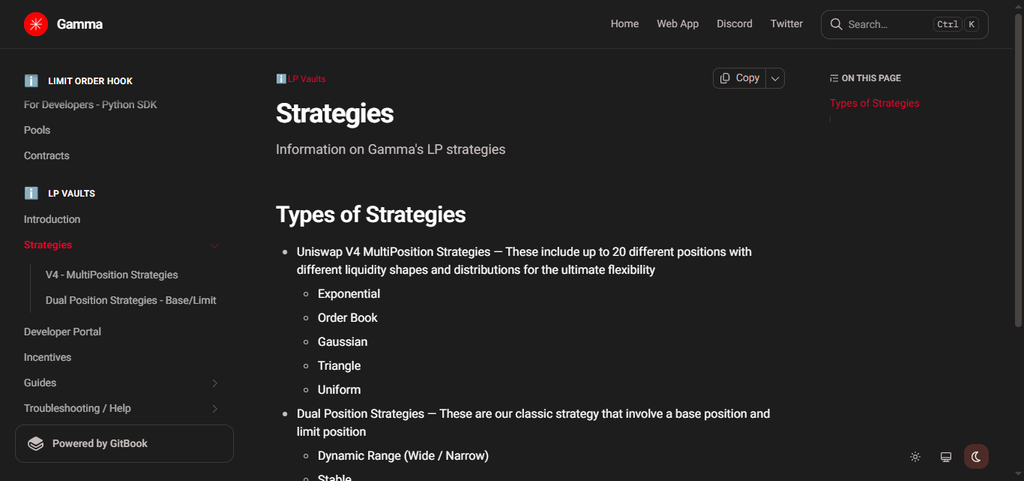
Task: Open the Contracts sidebar page
Action: (46, 156)
